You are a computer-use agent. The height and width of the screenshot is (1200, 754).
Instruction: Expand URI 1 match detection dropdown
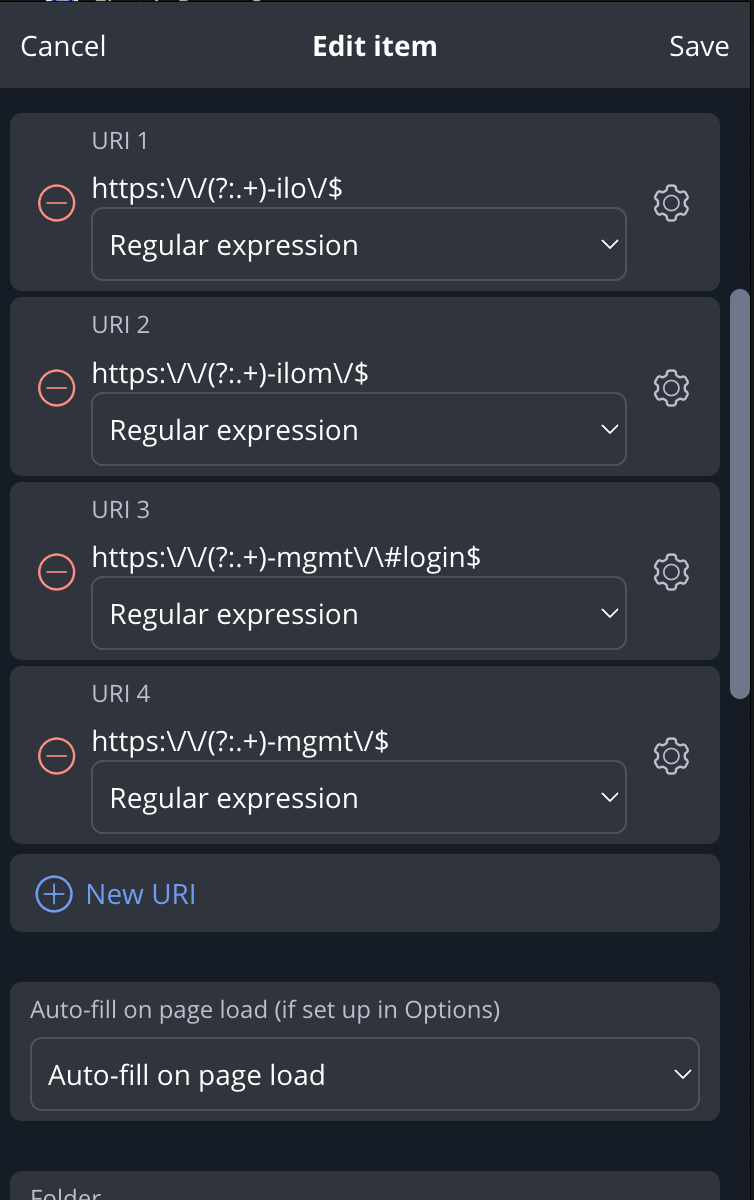[x=359, y=245]
